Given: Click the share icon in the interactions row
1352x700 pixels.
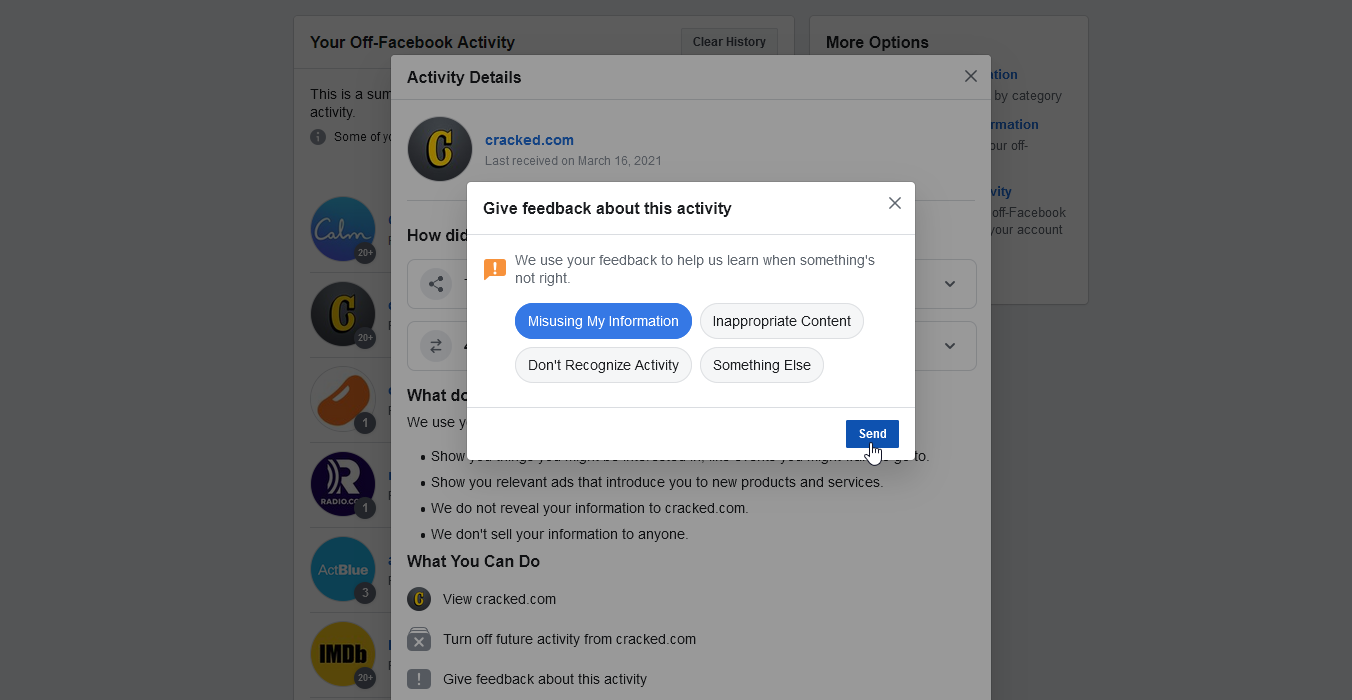Looking at the screenshot, I should (436, 284).
